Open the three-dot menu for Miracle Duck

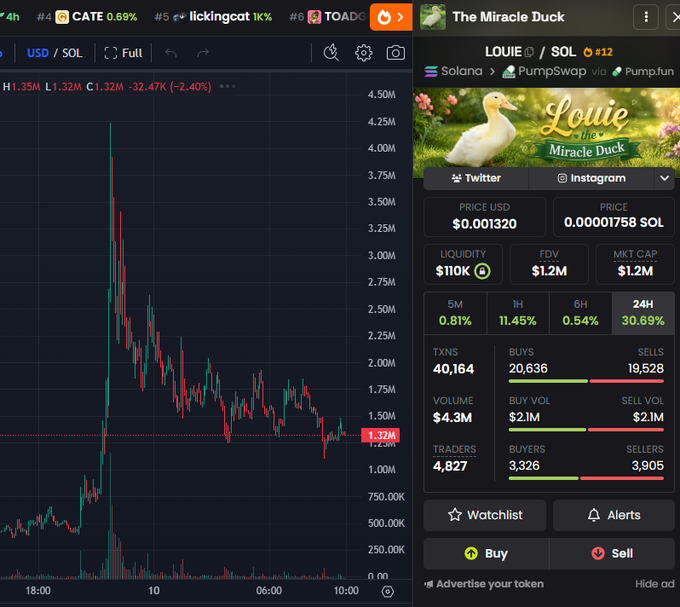pos(646,17)
